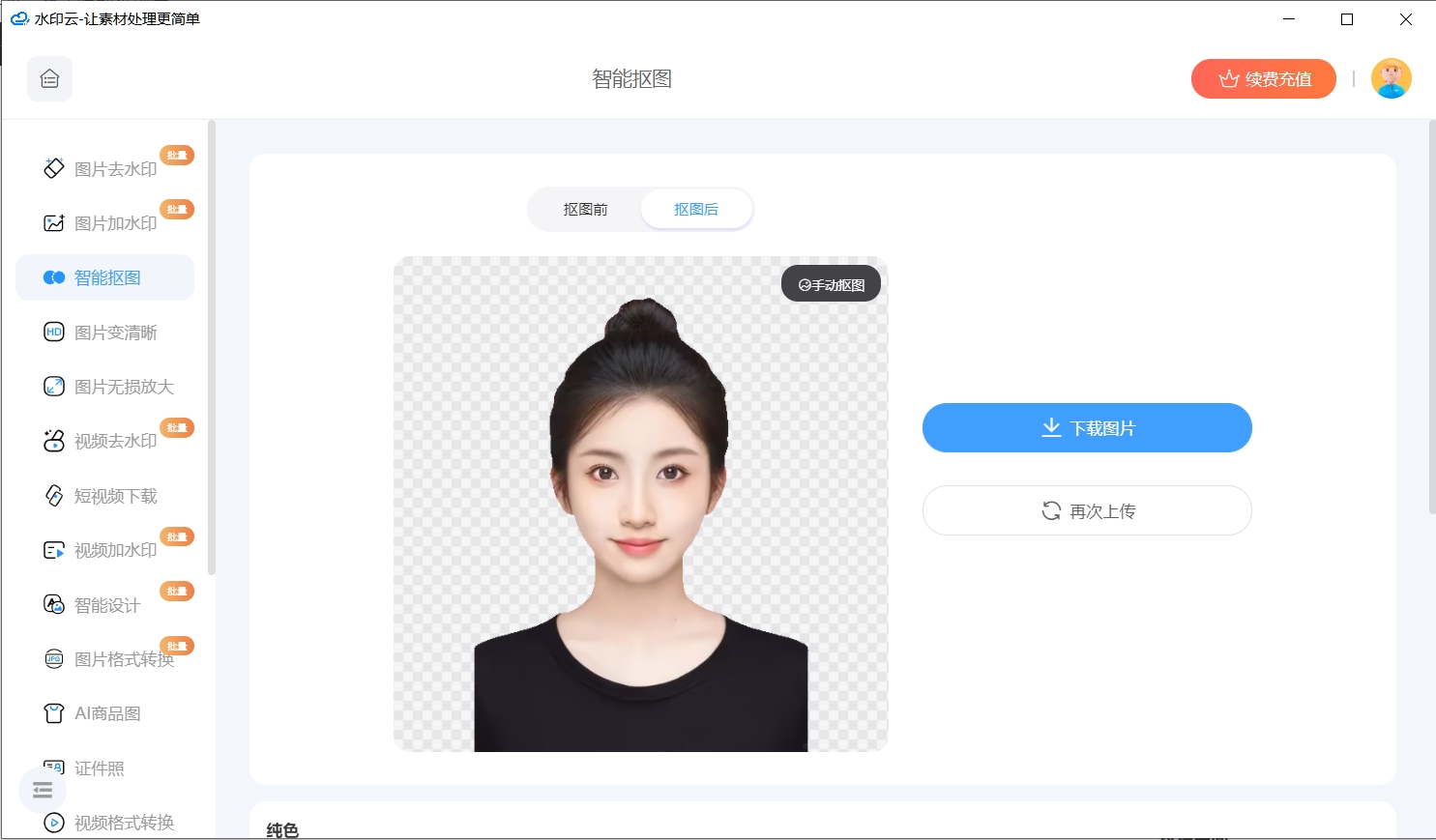The image size is (1436, 840).
Task: Select AI商品图 in the sidebar
Action: tap(106, 713)
